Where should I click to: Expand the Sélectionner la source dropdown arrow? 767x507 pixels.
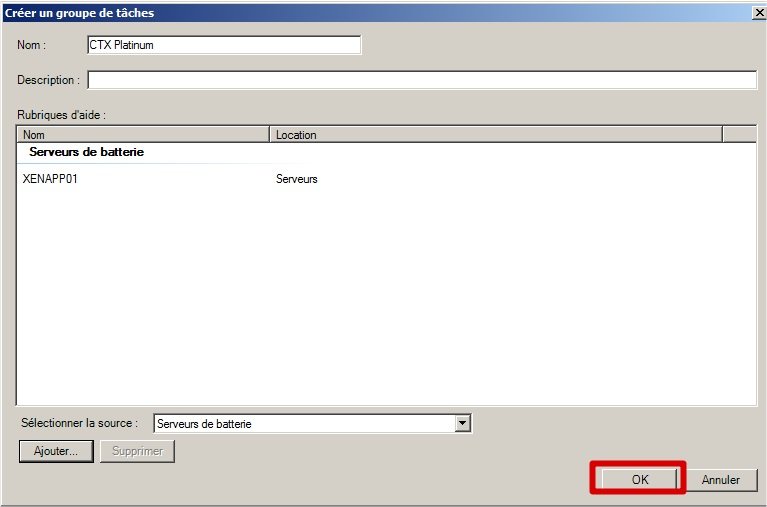pyautogui.click(x=462, y=423)
